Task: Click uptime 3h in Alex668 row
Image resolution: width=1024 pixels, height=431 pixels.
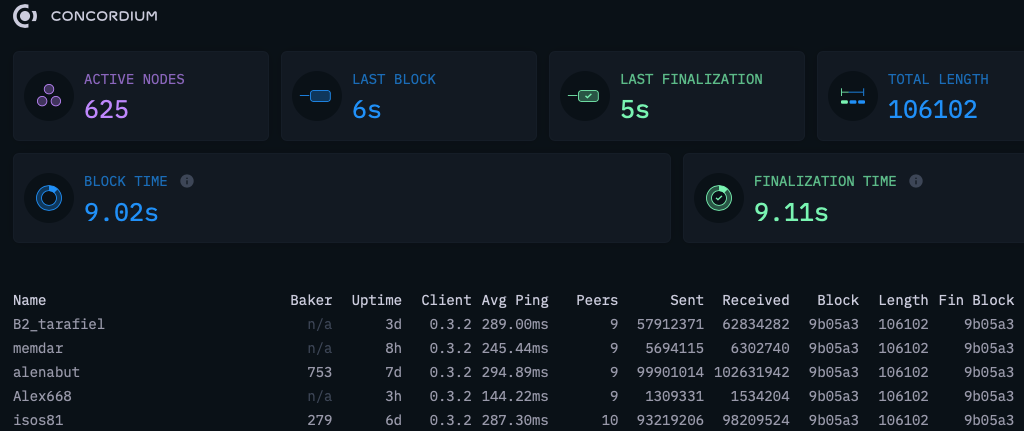Action: coord(394,396)
